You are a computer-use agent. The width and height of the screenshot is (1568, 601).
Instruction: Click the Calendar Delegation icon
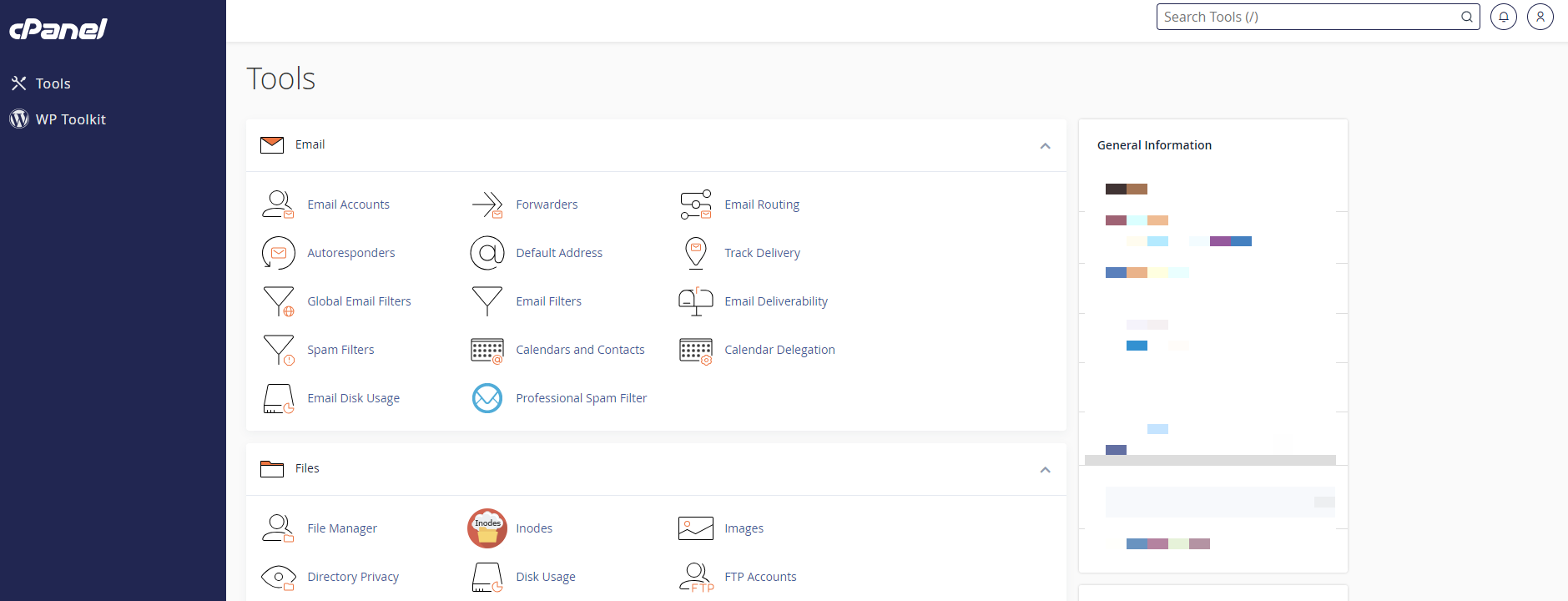coord(695,351)
